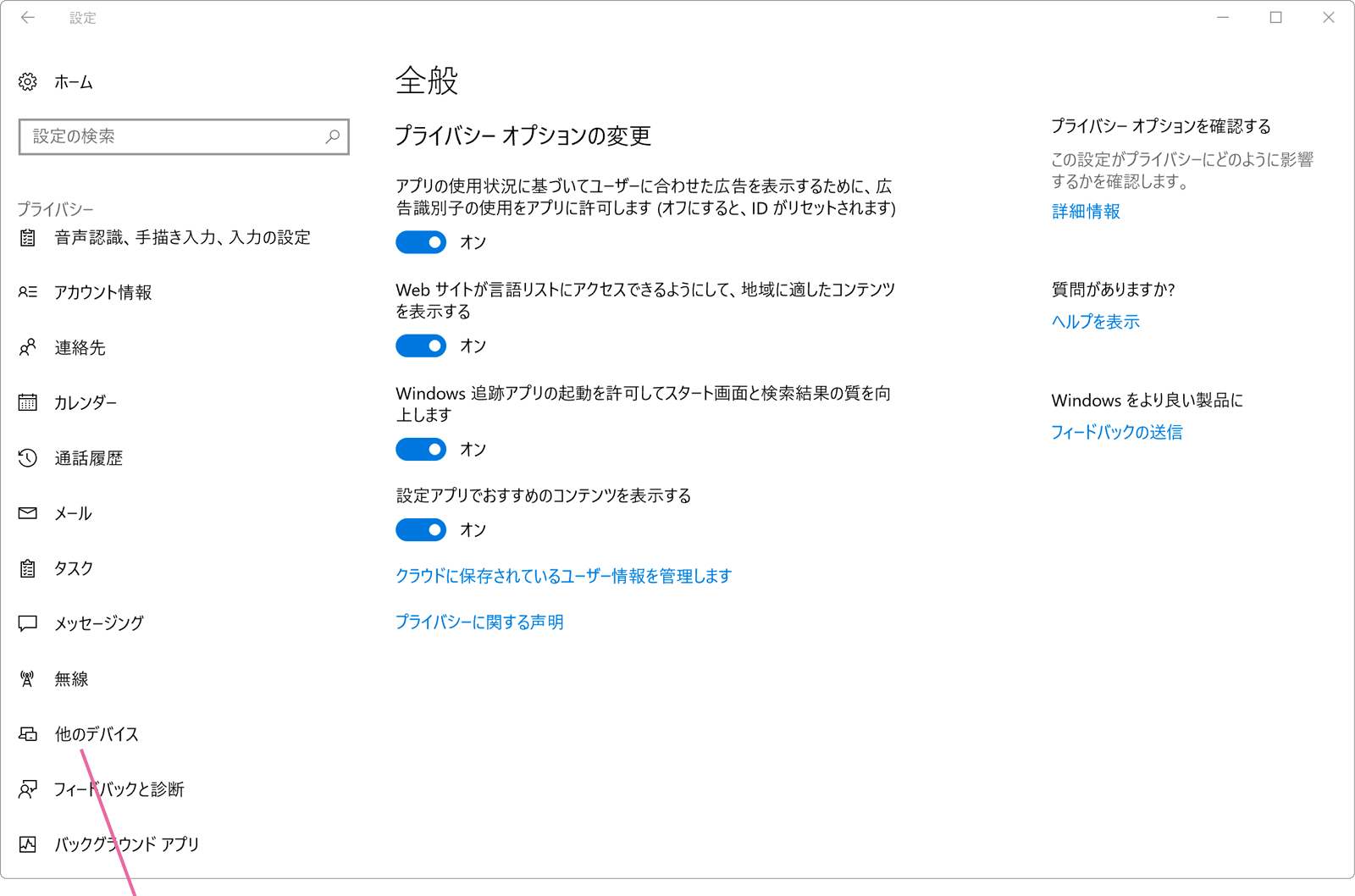
Task: Select 他のデバイス in sidebar
Action: (97, 734)
